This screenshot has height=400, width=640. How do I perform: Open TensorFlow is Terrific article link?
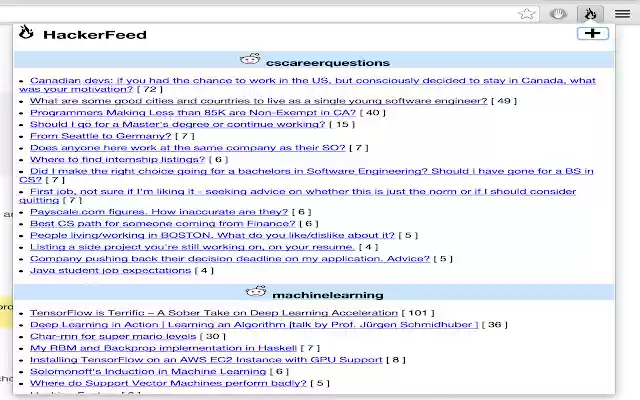(213, 313)
